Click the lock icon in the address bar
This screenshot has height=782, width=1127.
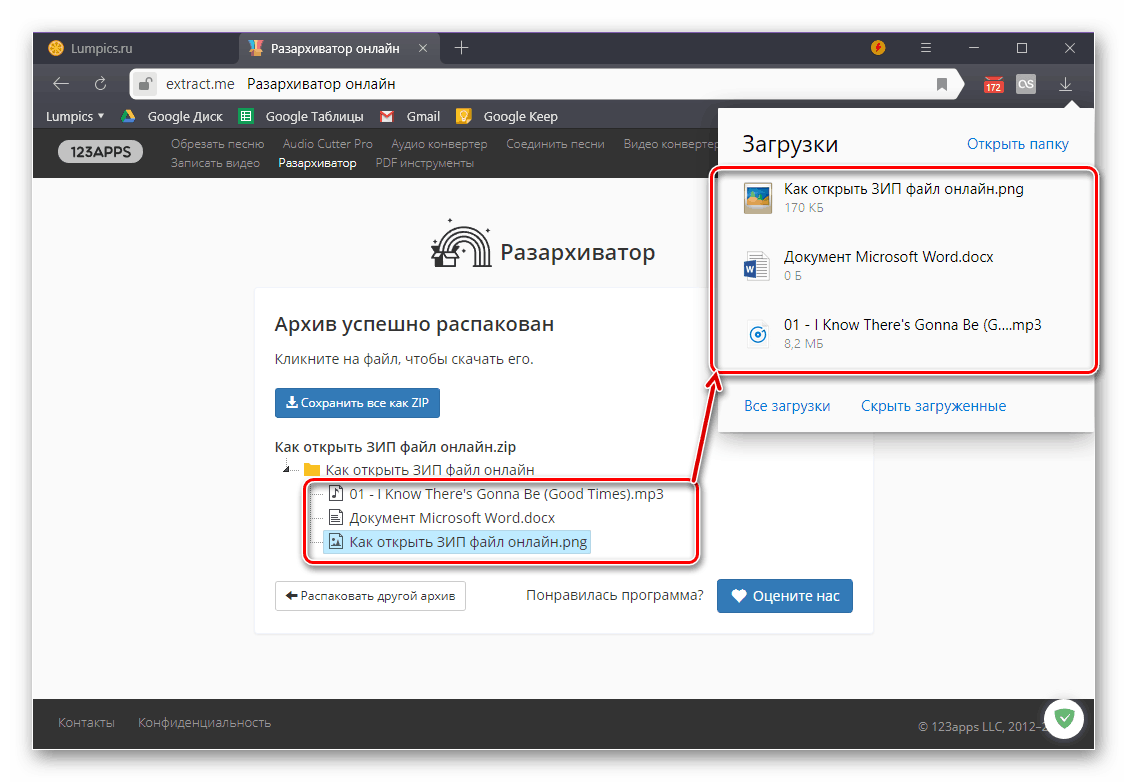click(144, 84)
